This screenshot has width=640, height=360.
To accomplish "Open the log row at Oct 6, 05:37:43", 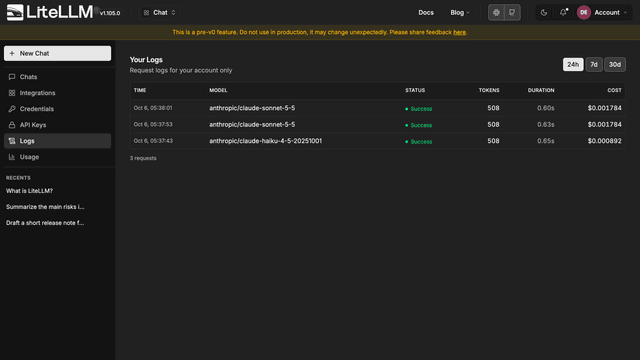I will [x=378, y=141].
